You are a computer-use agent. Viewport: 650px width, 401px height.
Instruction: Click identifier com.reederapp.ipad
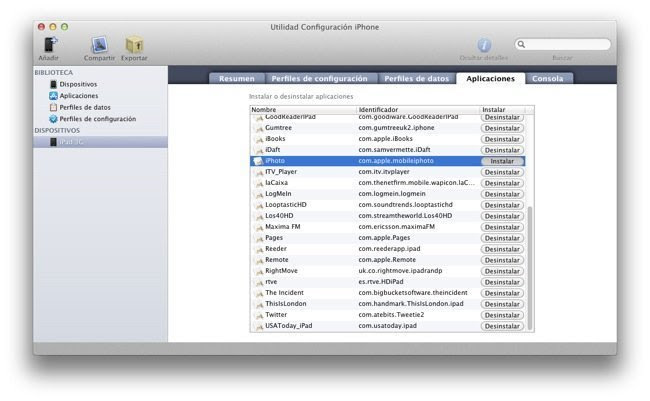pyautogui.click(x=389, y=248)
